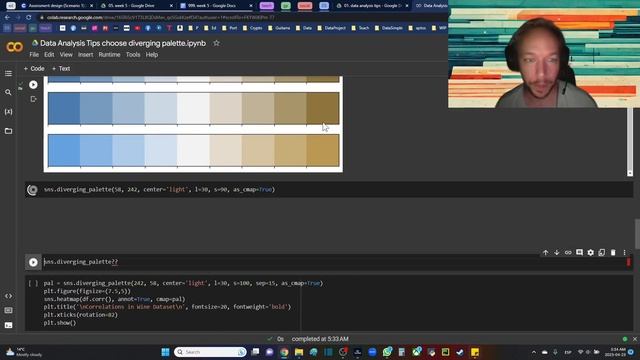
Task: Add a new Code cell
Action: point(34,69)
